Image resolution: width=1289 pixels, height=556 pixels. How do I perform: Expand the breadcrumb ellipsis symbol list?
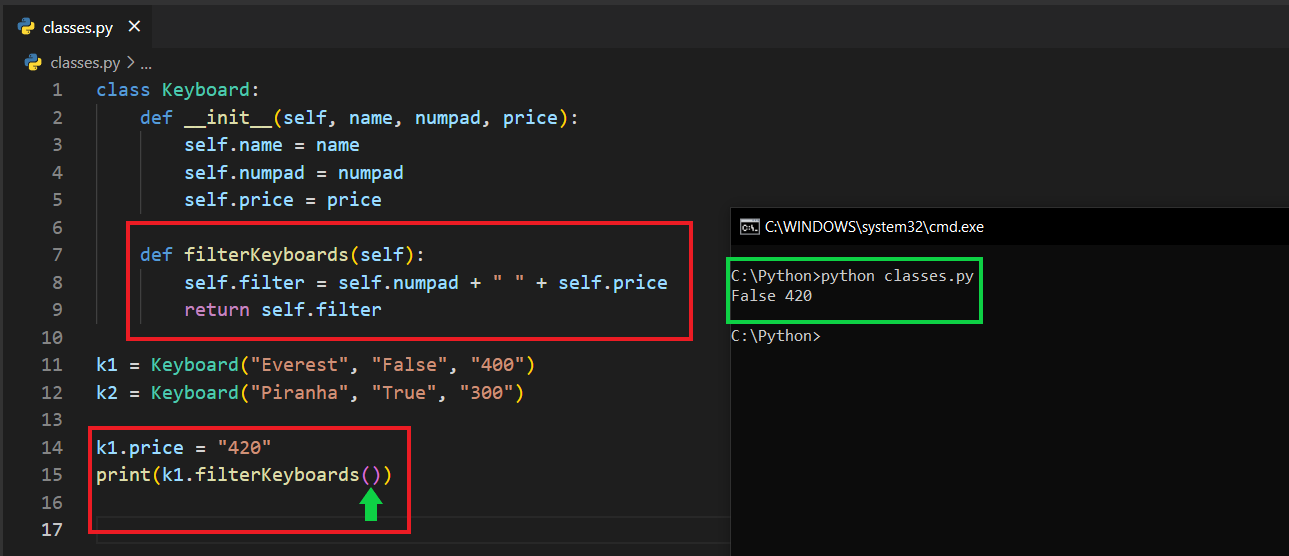[x=146, y=62]
